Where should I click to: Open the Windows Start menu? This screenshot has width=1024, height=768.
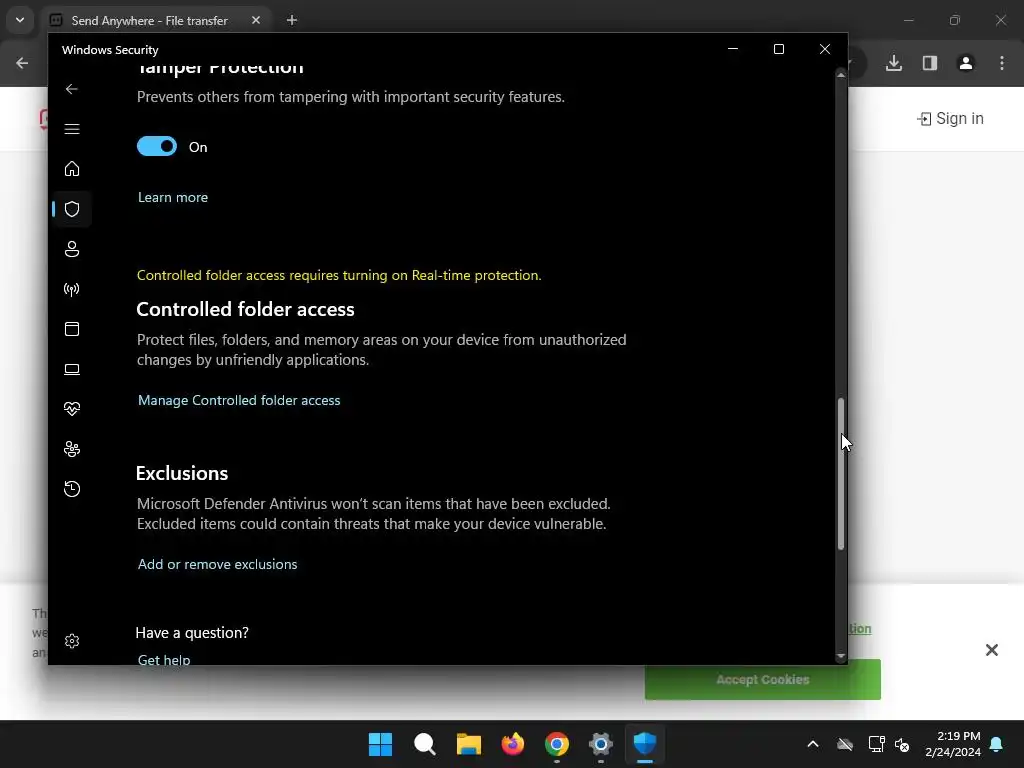380,744
